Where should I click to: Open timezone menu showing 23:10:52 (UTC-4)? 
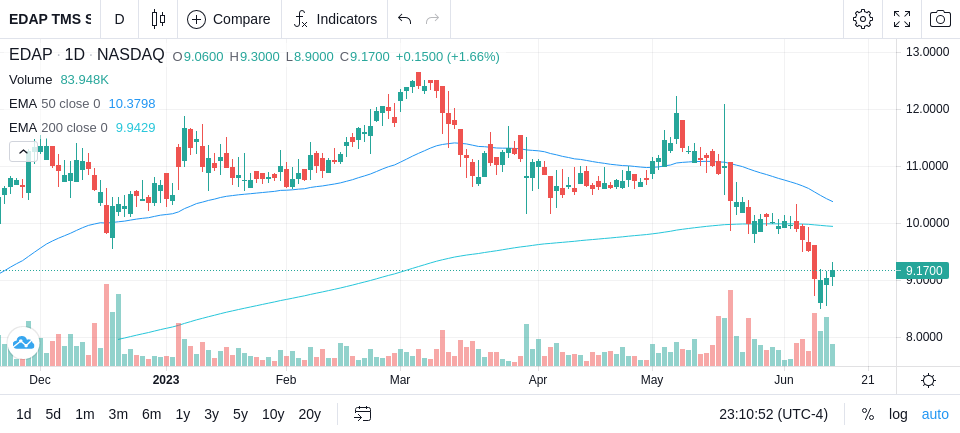pyautogui.click(x=773, y=415)
